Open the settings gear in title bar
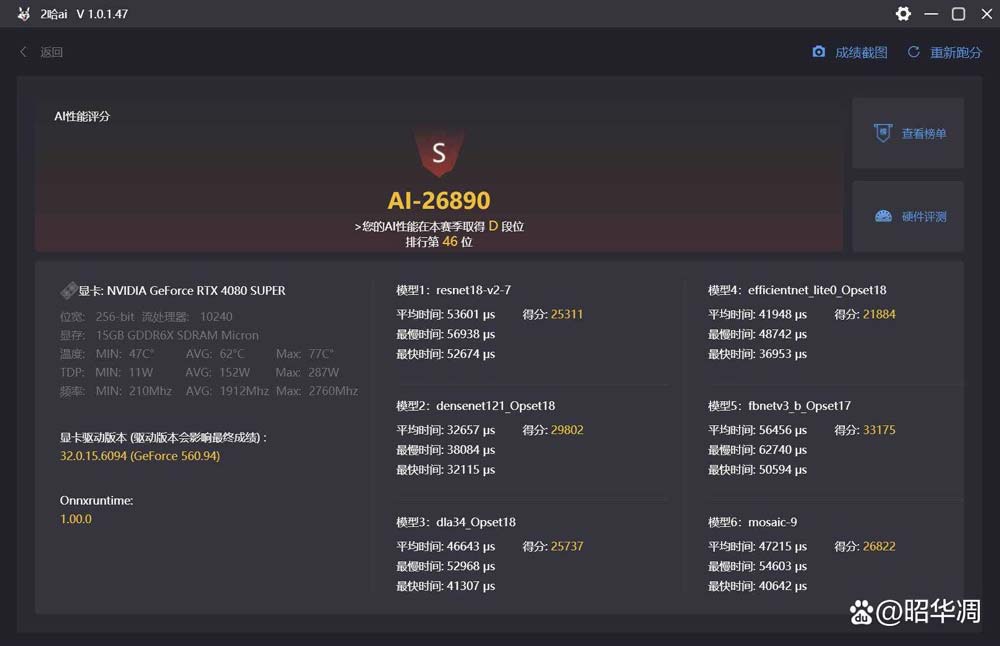The image size is (1000, 646). coord(903,14)
